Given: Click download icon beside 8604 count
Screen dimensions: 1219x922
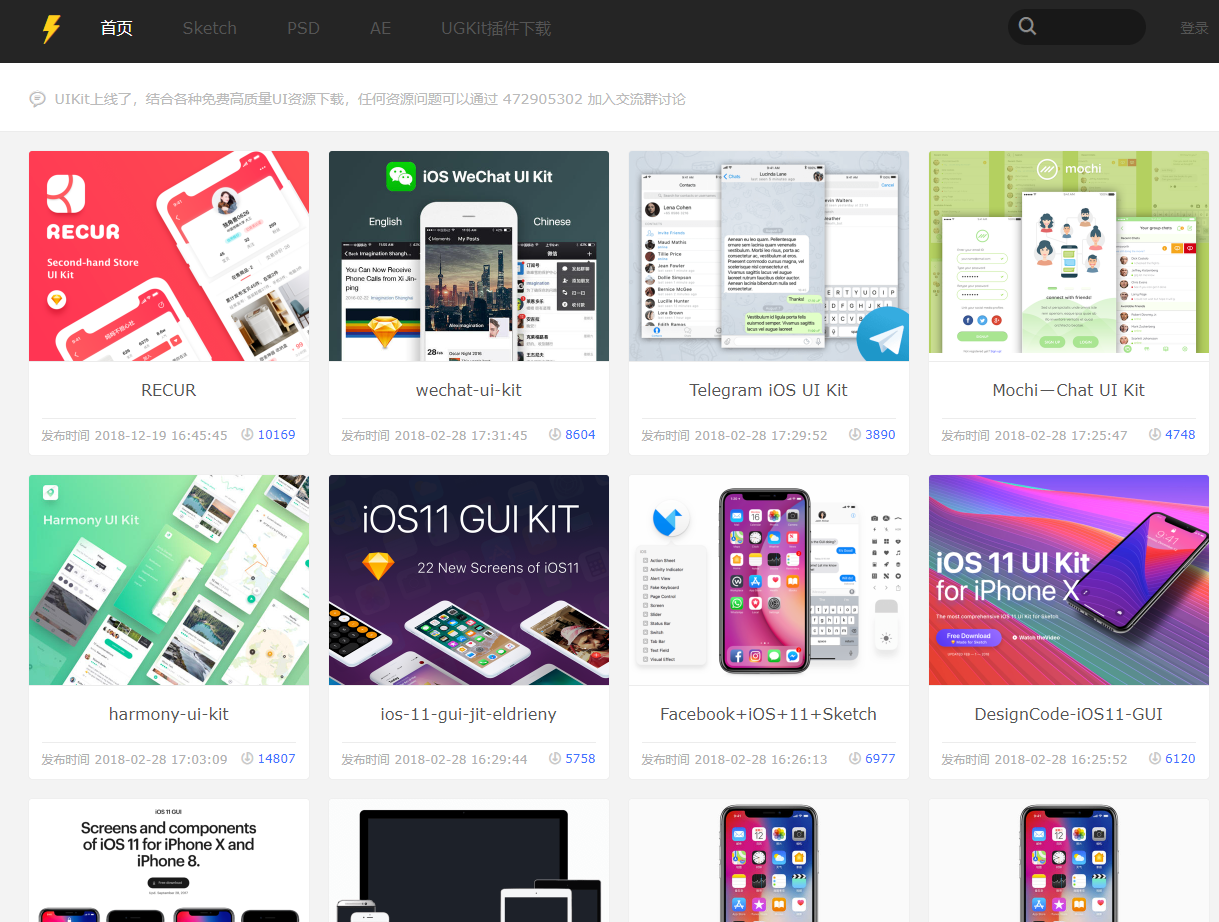Looking at the screenshot, I should 555,435.
